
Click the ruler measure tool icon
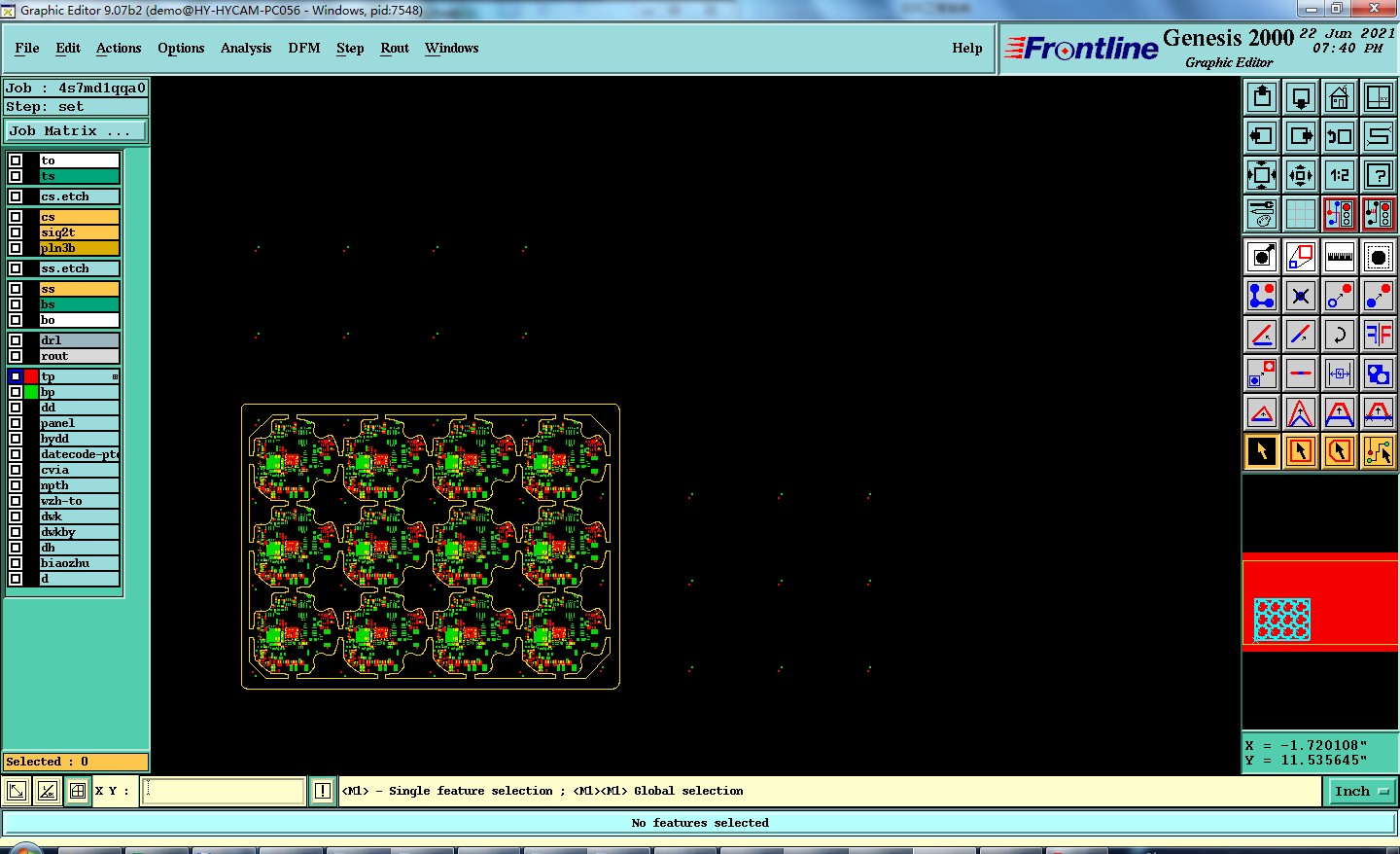1340,257
